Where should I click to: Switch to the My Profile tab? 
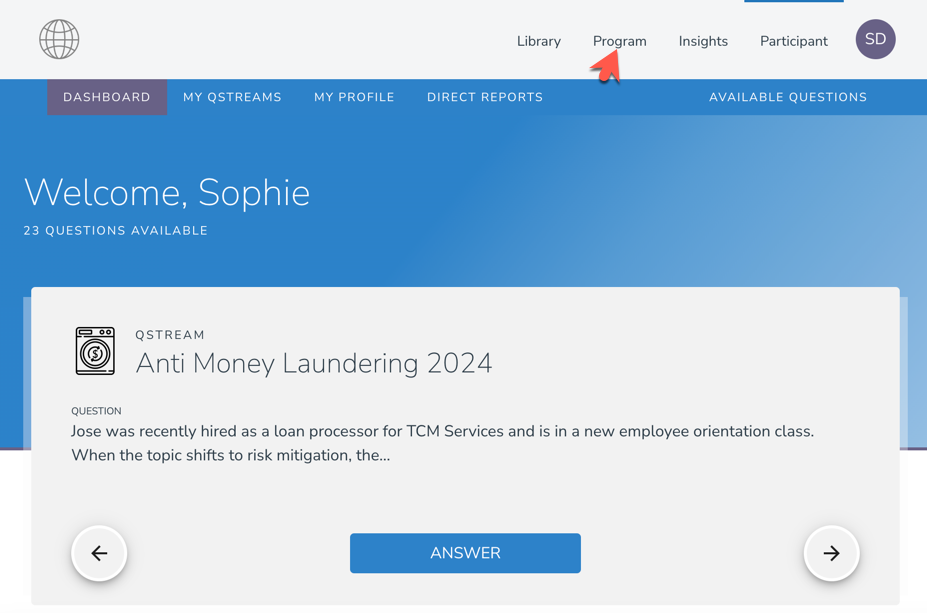(354, 97)
